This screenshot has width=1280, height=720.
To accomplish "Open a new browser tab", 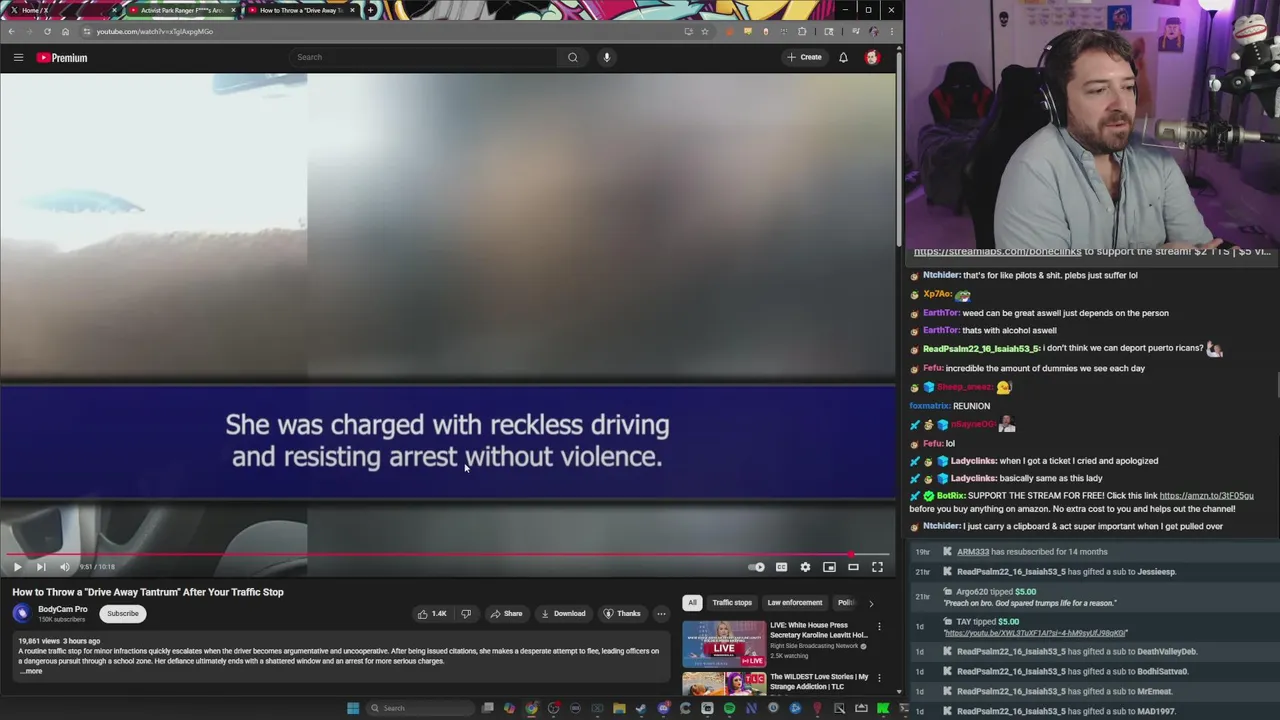I will pos(371,10).
